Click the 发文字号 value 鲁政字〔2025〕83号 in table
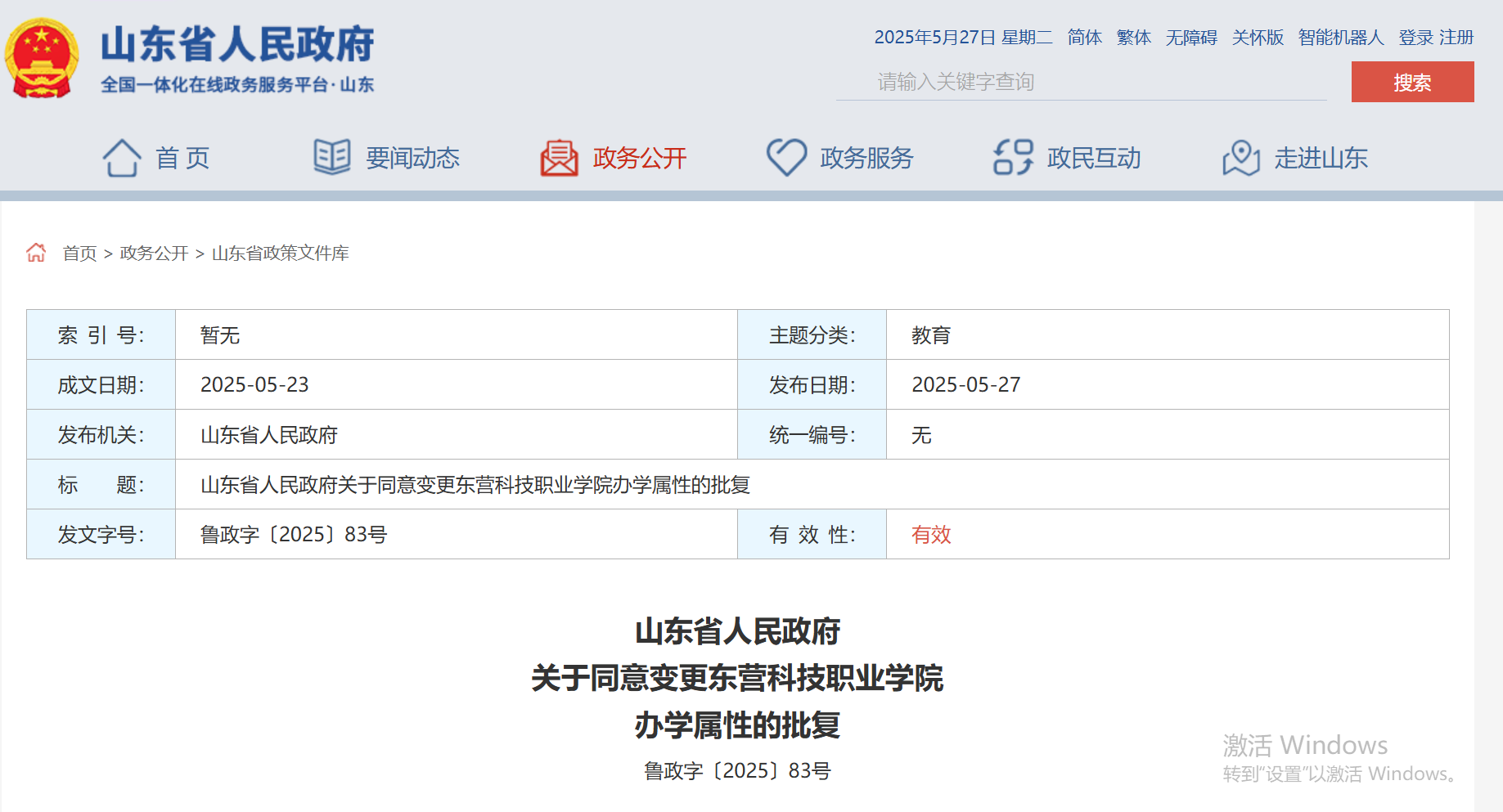Viewport: 1503px width, 812px height. [294, 535]
